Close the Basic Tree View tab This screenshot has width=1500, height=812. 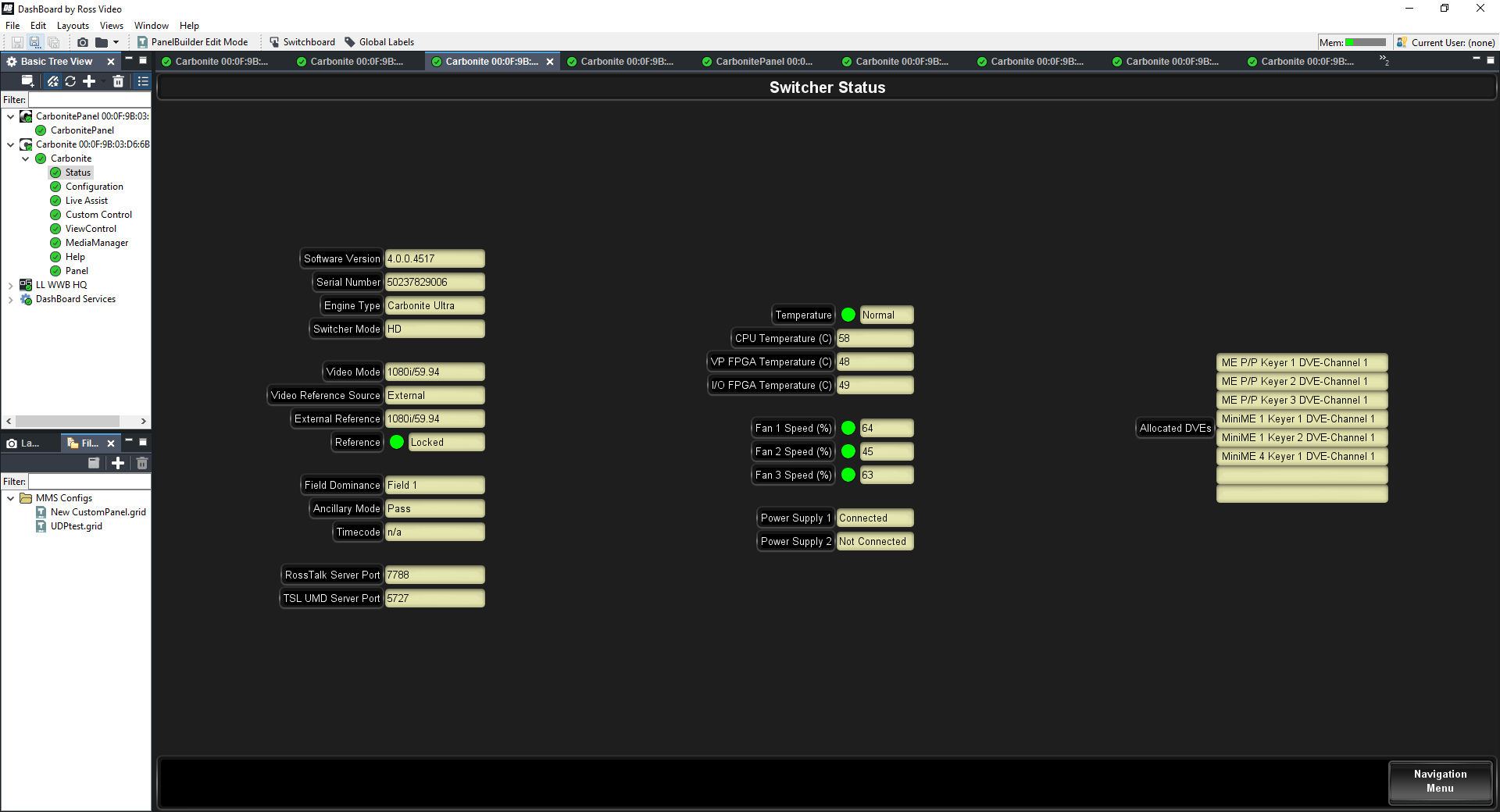tap(111, 62)
